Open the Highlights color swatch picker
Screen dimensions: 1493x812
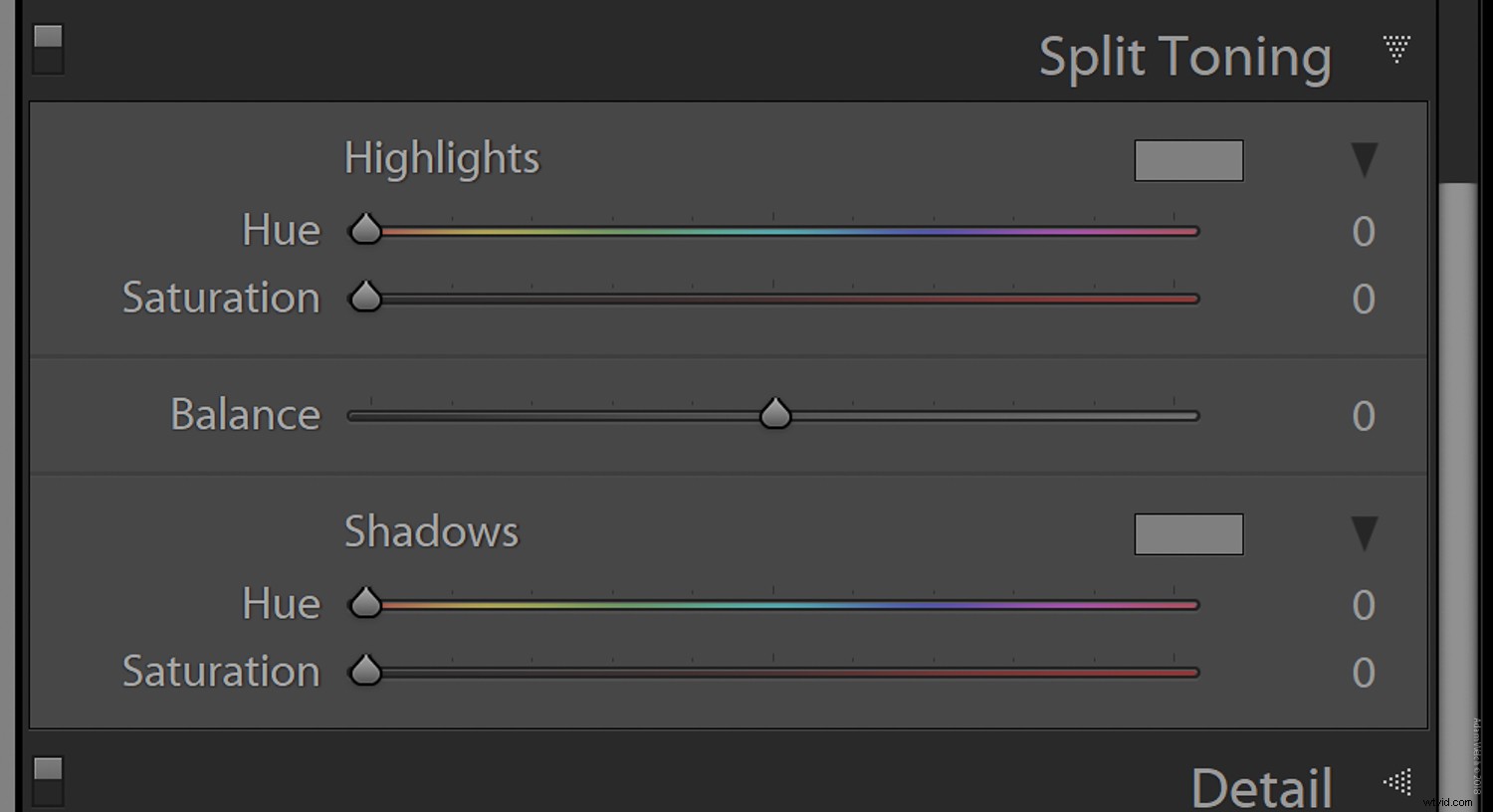pos(1188,160)
